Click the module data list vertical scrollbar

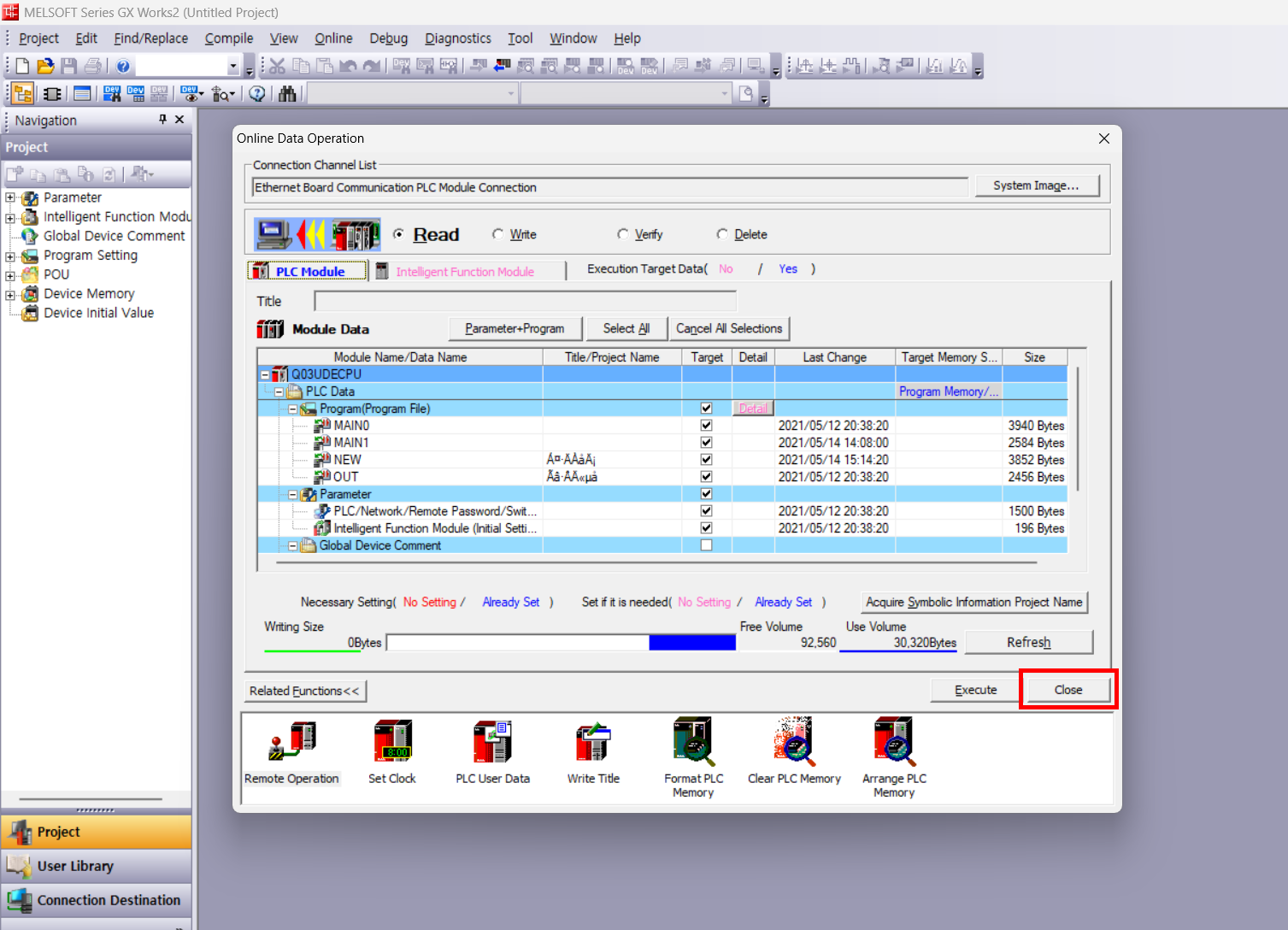(x=1078, y=427)
